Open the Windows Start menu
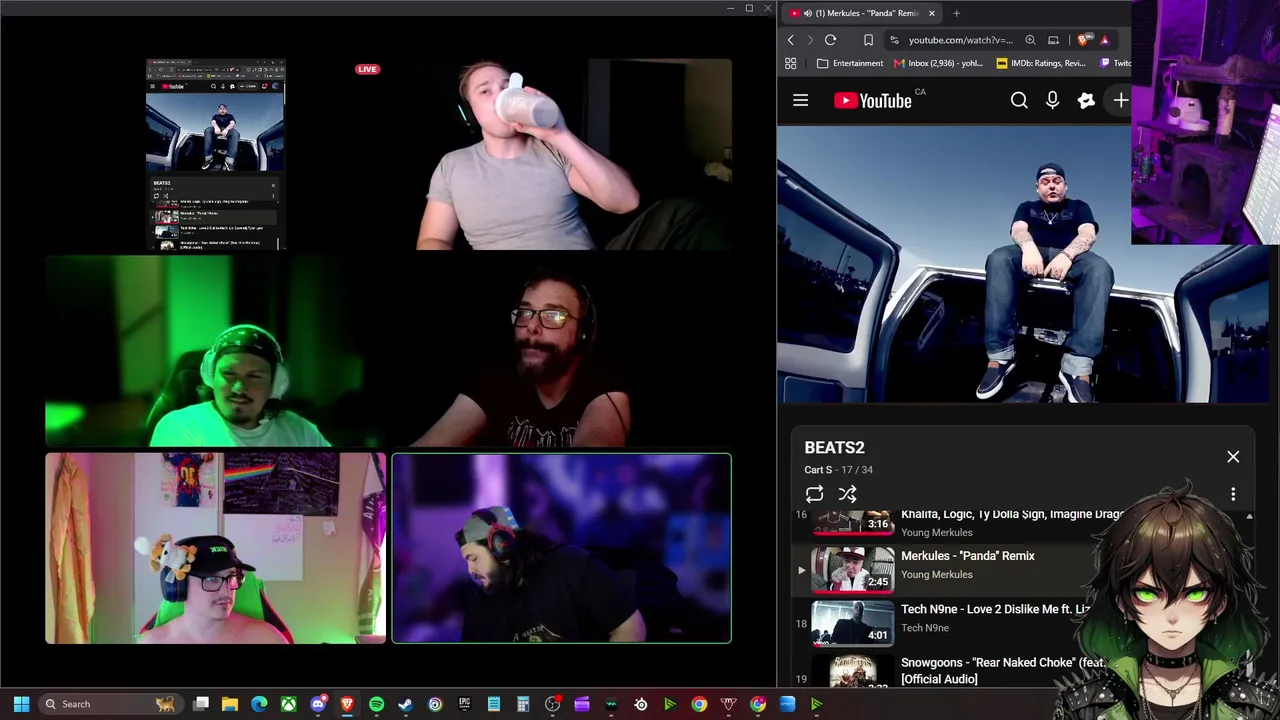 pos(21,704)
